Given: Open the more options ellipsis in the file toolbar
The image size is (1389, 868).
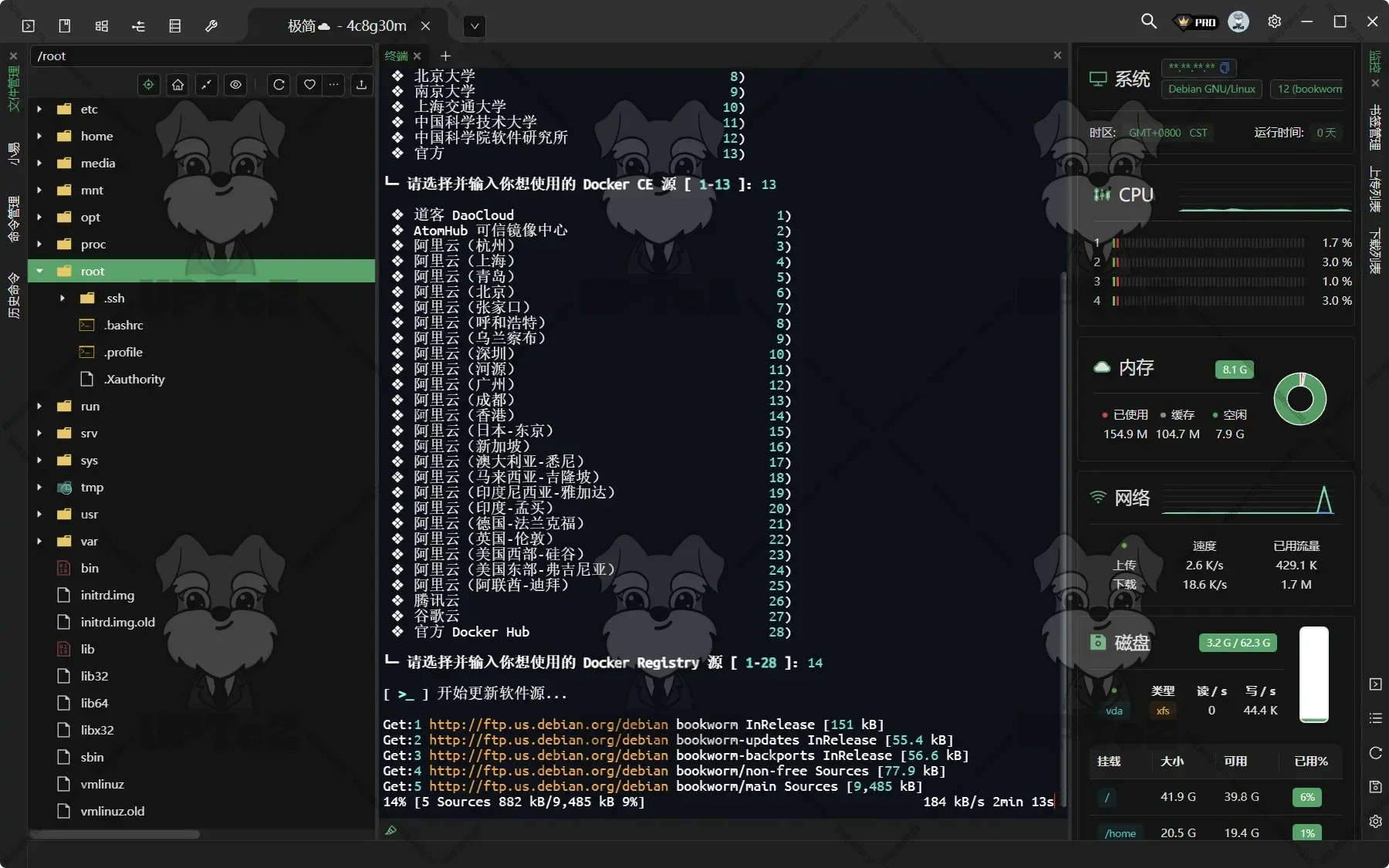Looking at the screenshot, I should click(x=333, y=84).
